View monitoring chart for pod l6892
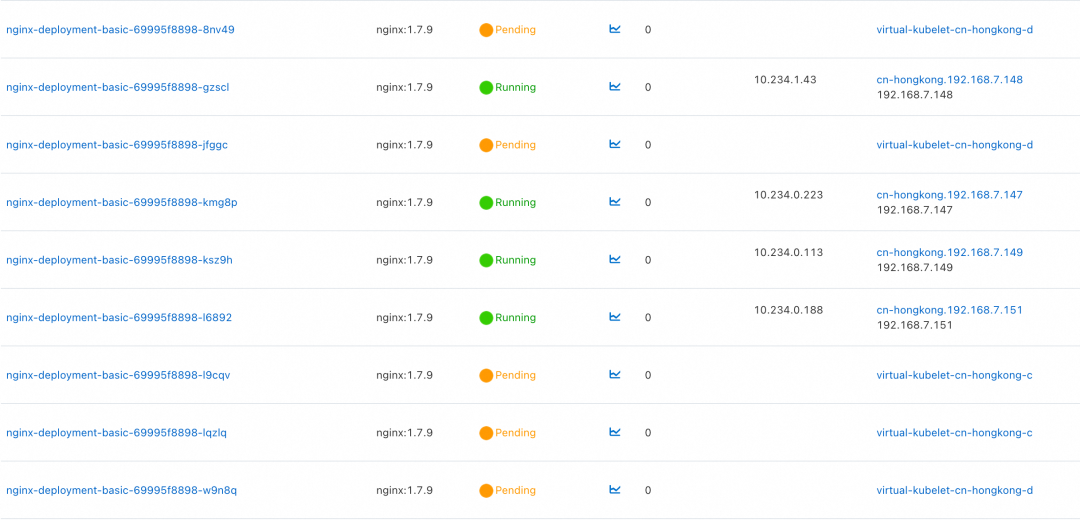Viewport: 1080px width, 520px height. [x=615, y=317]
